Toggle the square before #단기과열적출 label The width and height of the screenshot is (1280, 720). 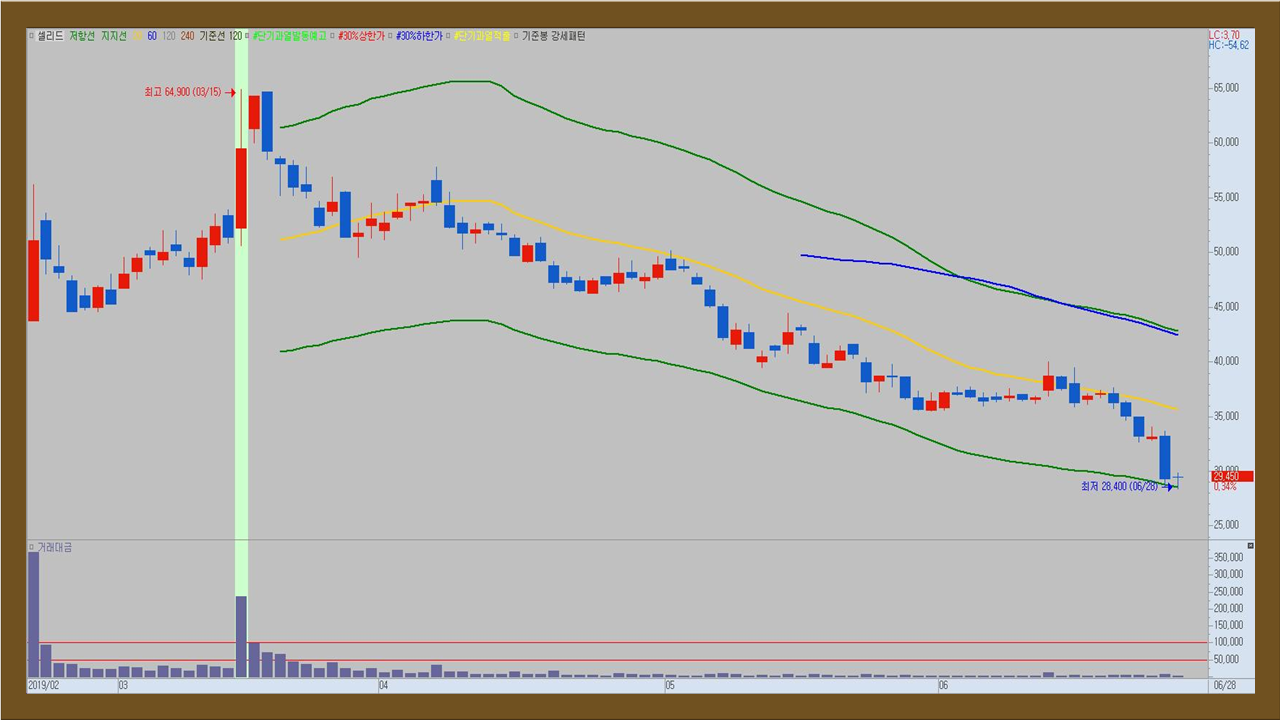[x=448, y=36]
